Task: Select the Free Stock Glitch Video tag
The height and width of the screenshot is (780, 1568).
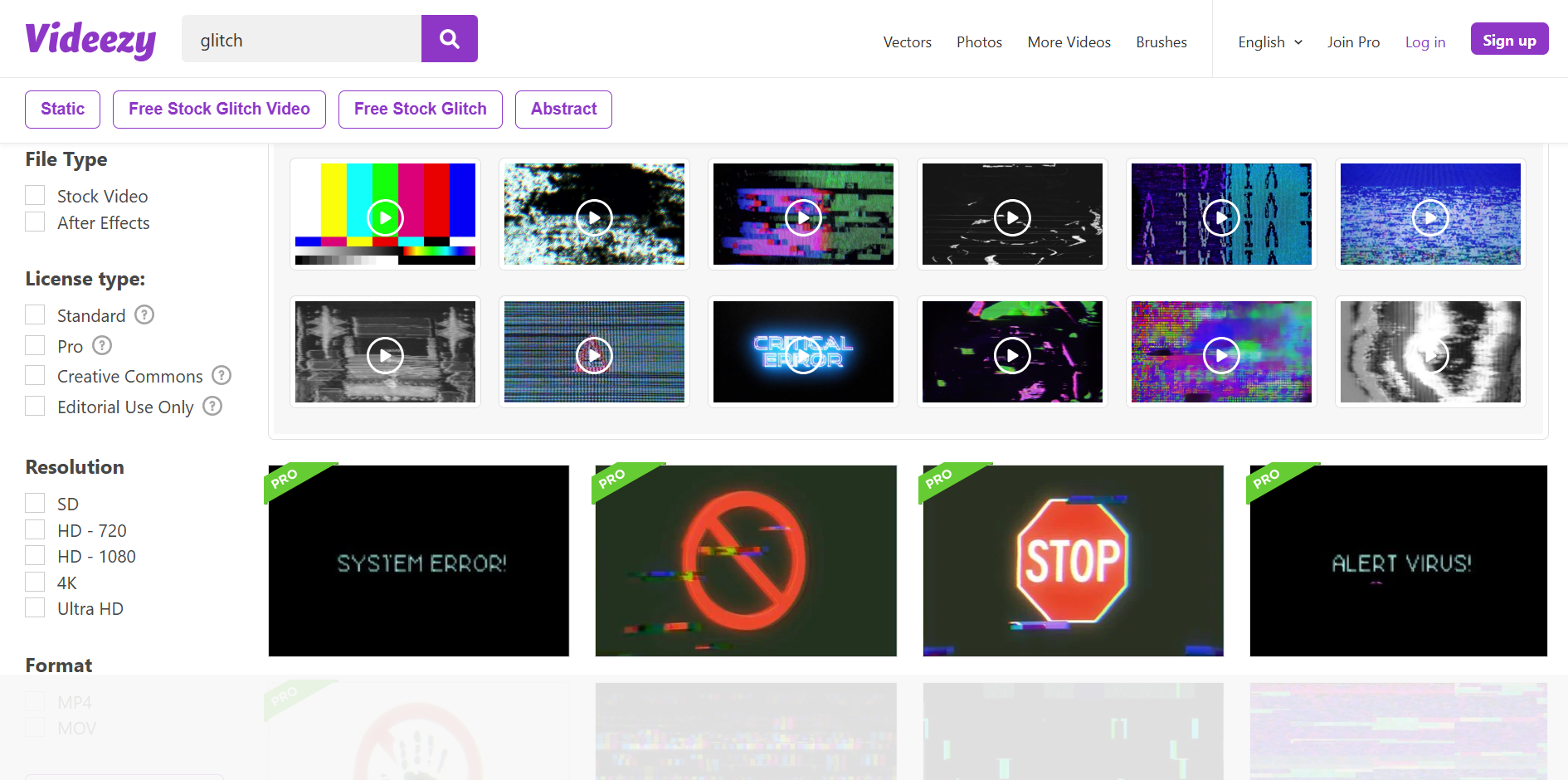Action: 219,109
